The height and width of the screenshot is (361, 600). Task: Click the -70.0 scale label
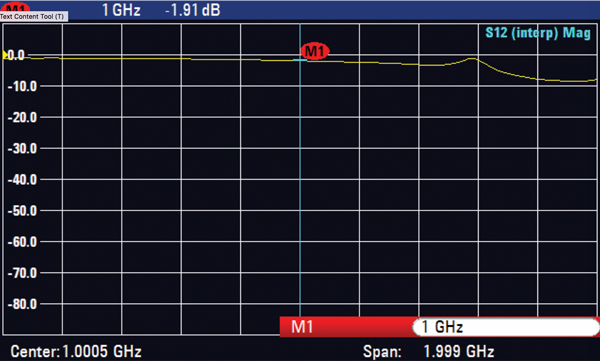point(23,273)
